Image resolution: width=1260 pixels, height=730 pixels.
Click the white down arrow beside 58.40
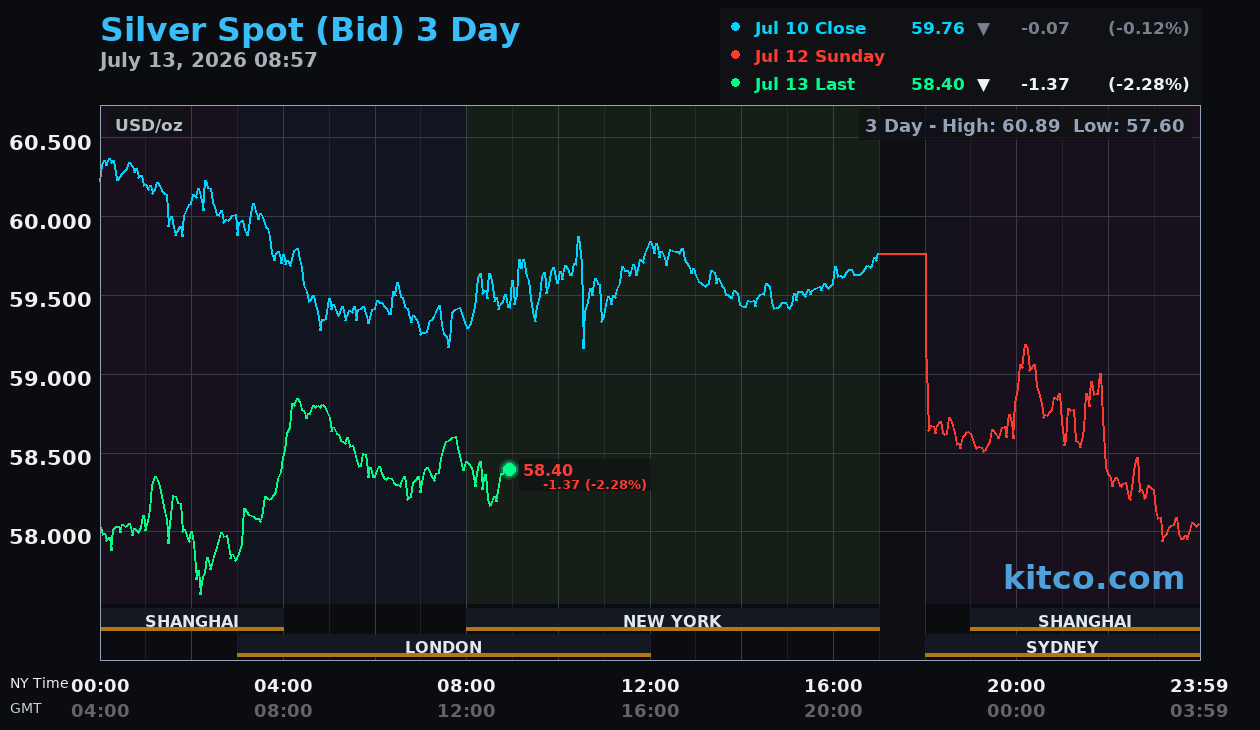[983, 85]
